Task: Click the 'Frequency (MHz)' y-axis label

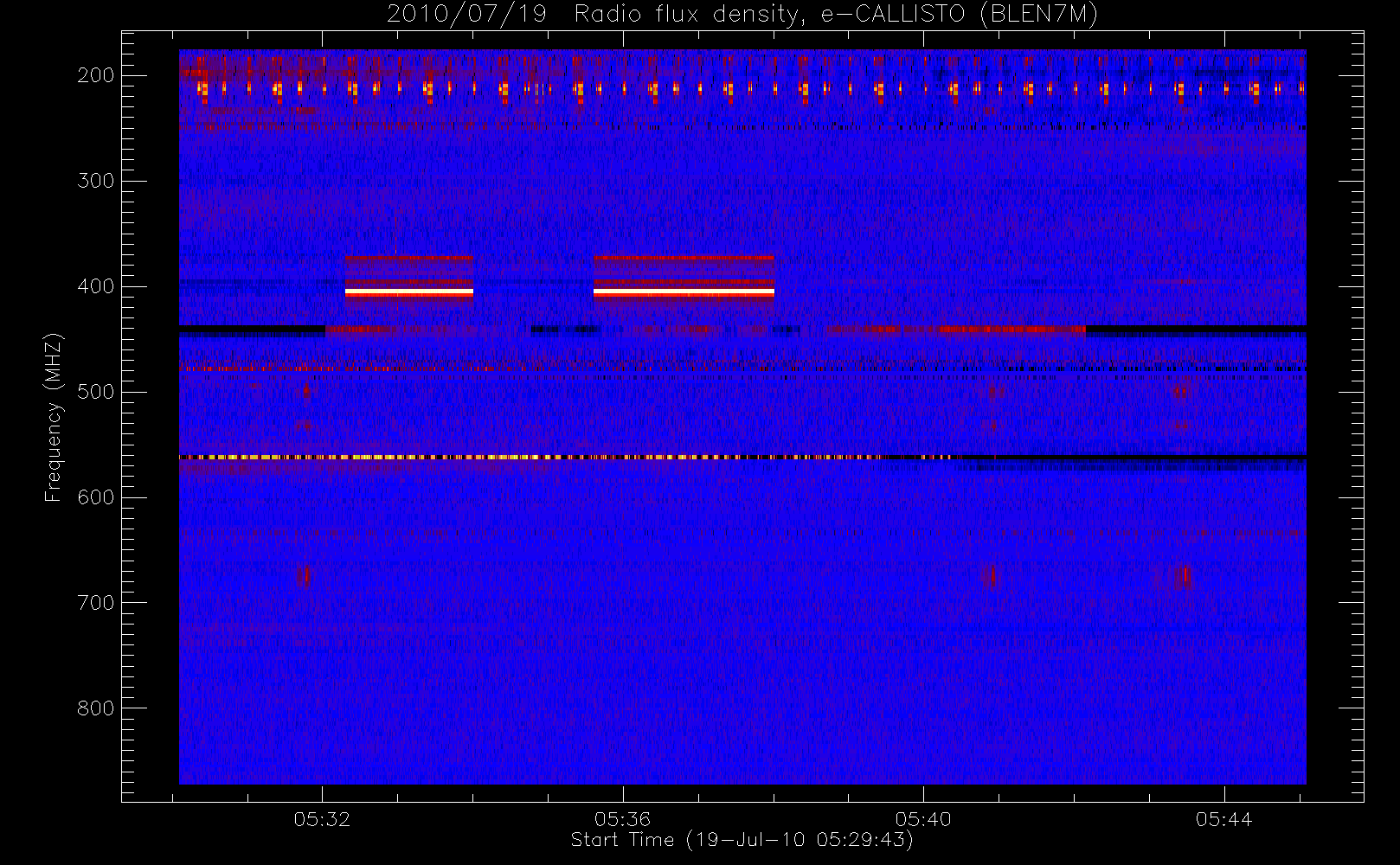Action: [x=54, y=417]
